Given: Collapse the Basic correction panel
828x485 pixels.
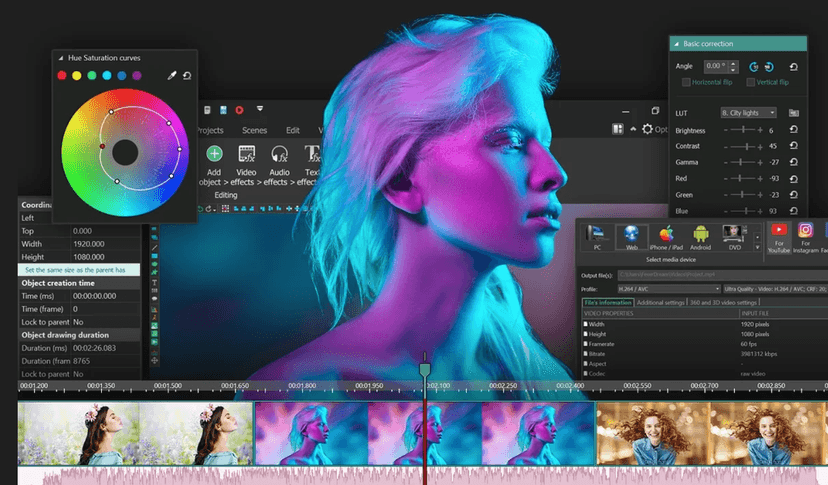Looking at the screenshot, I should [x=675, y=44].
